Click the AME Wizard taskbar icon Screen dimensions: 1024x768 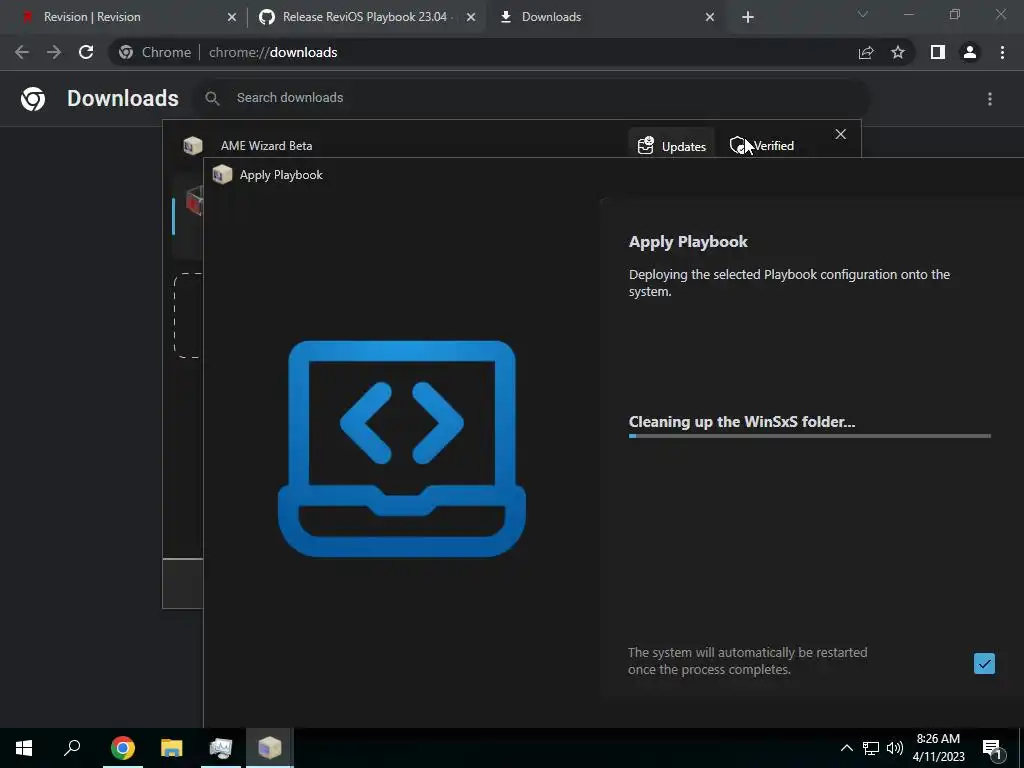270,748
